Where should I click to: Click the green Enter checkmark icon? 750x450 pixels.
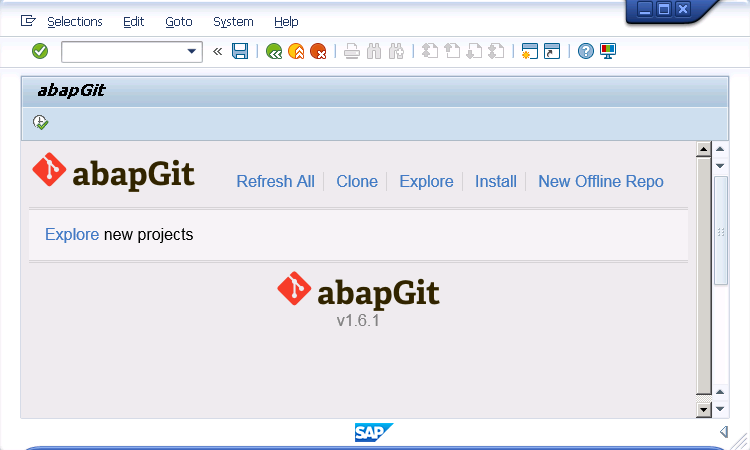coord(40,51)
